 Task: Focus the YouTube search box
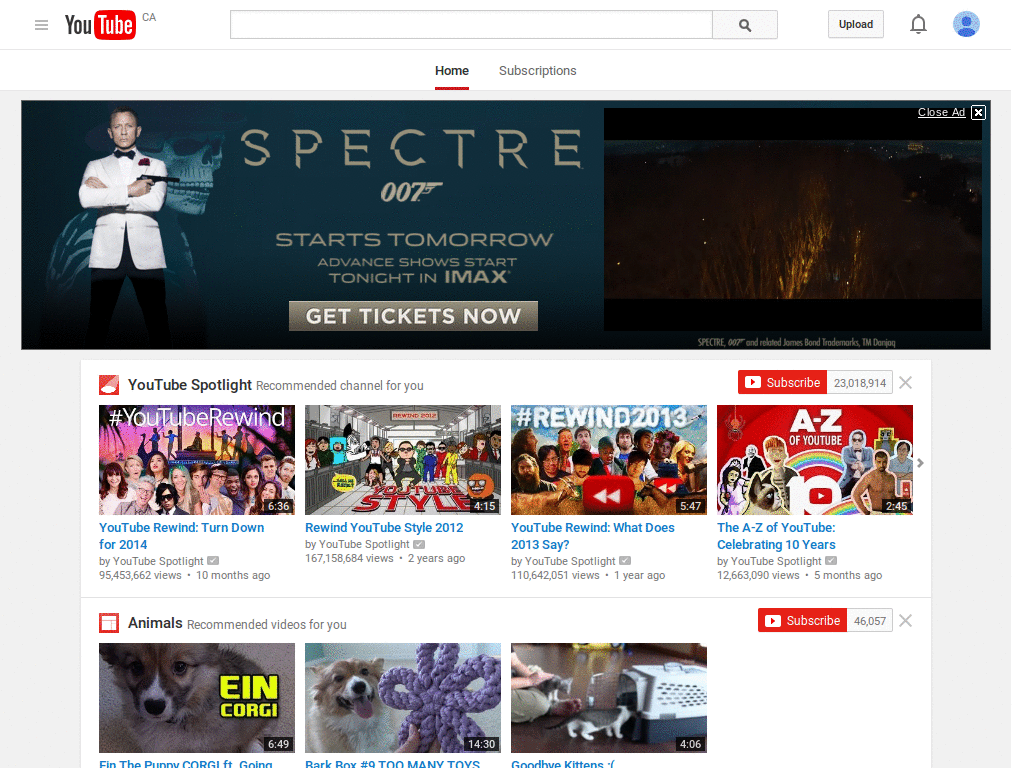point(471,25)
